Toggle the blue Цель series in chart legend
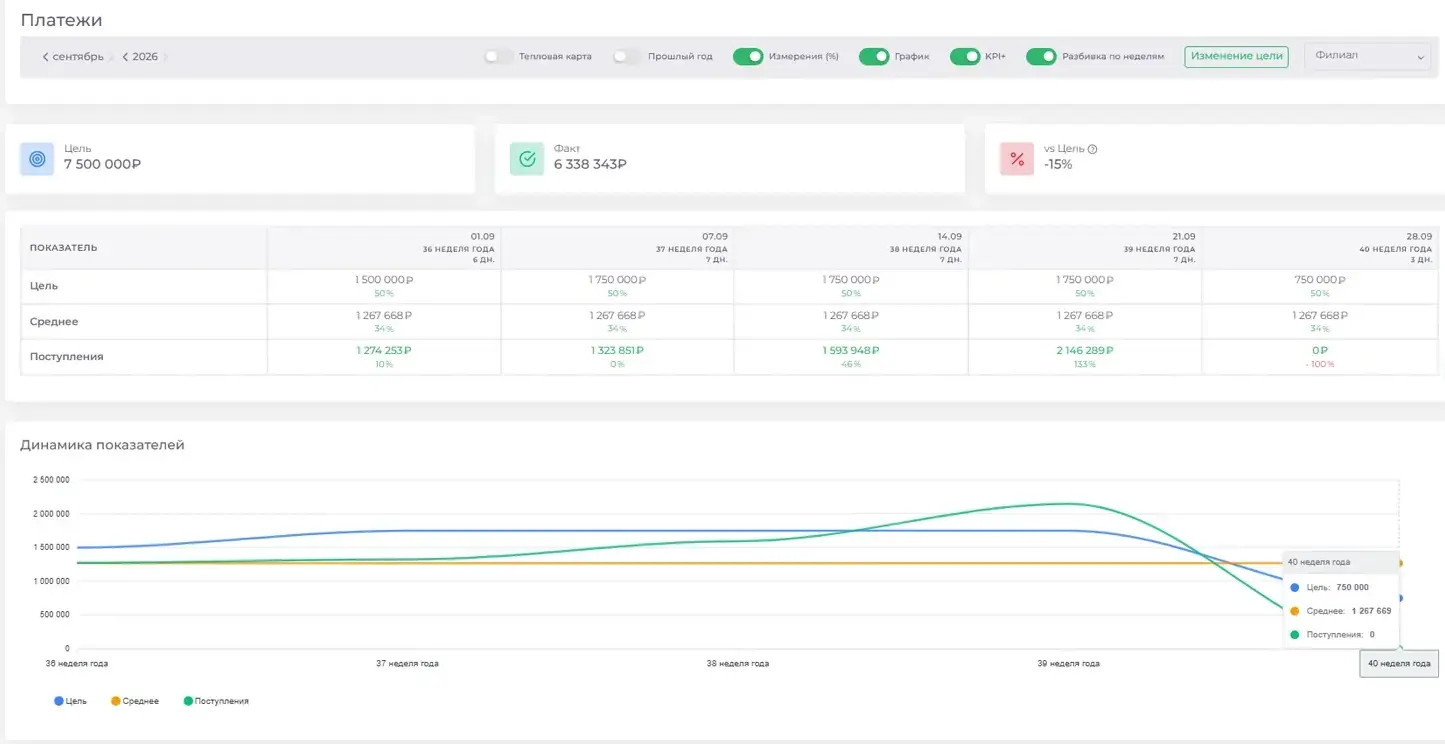The height and width of the screenshot is (744, 1445). (71, 701)
